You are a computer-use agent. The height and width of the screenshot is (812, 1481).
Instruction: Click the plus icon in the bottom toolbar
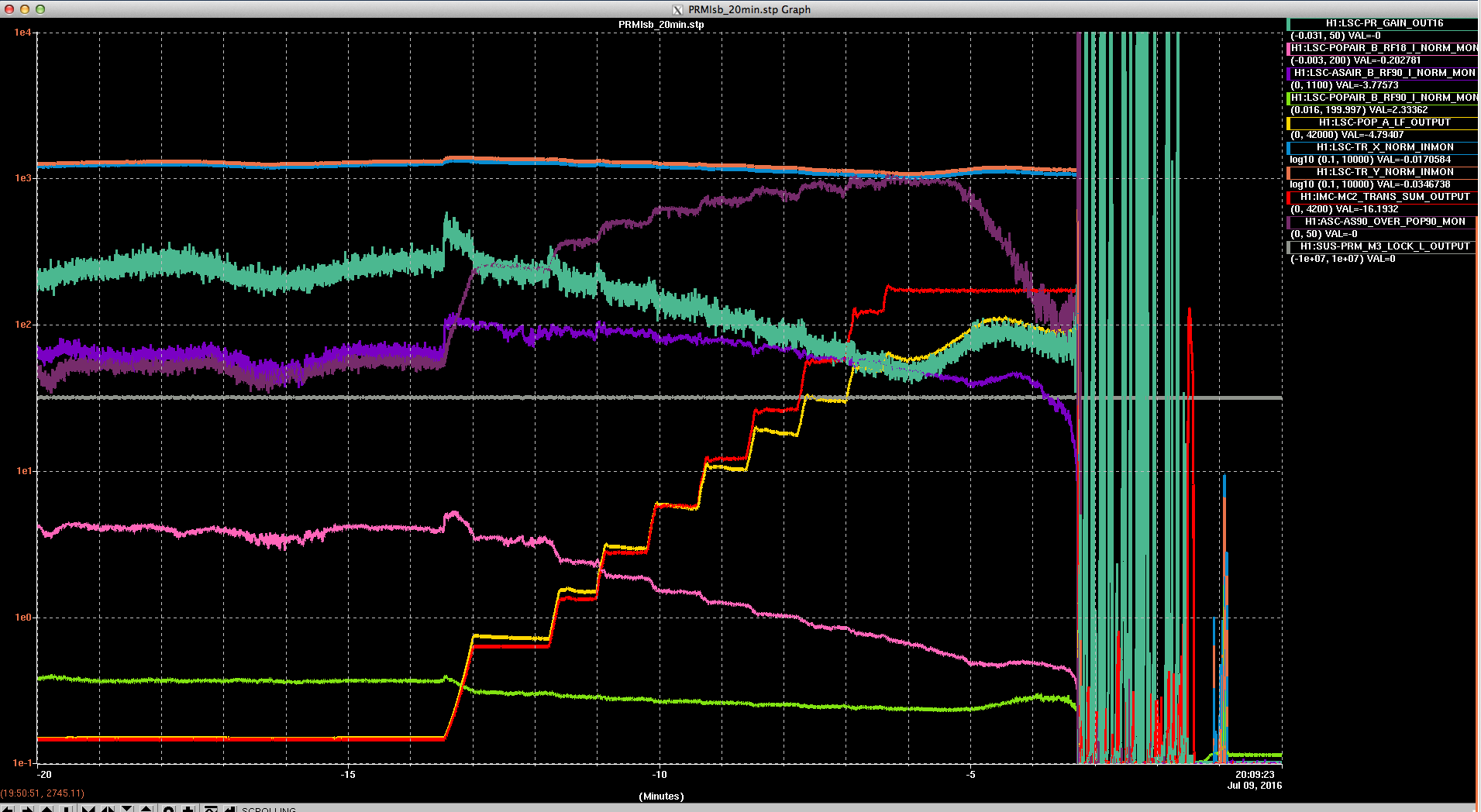188,809
